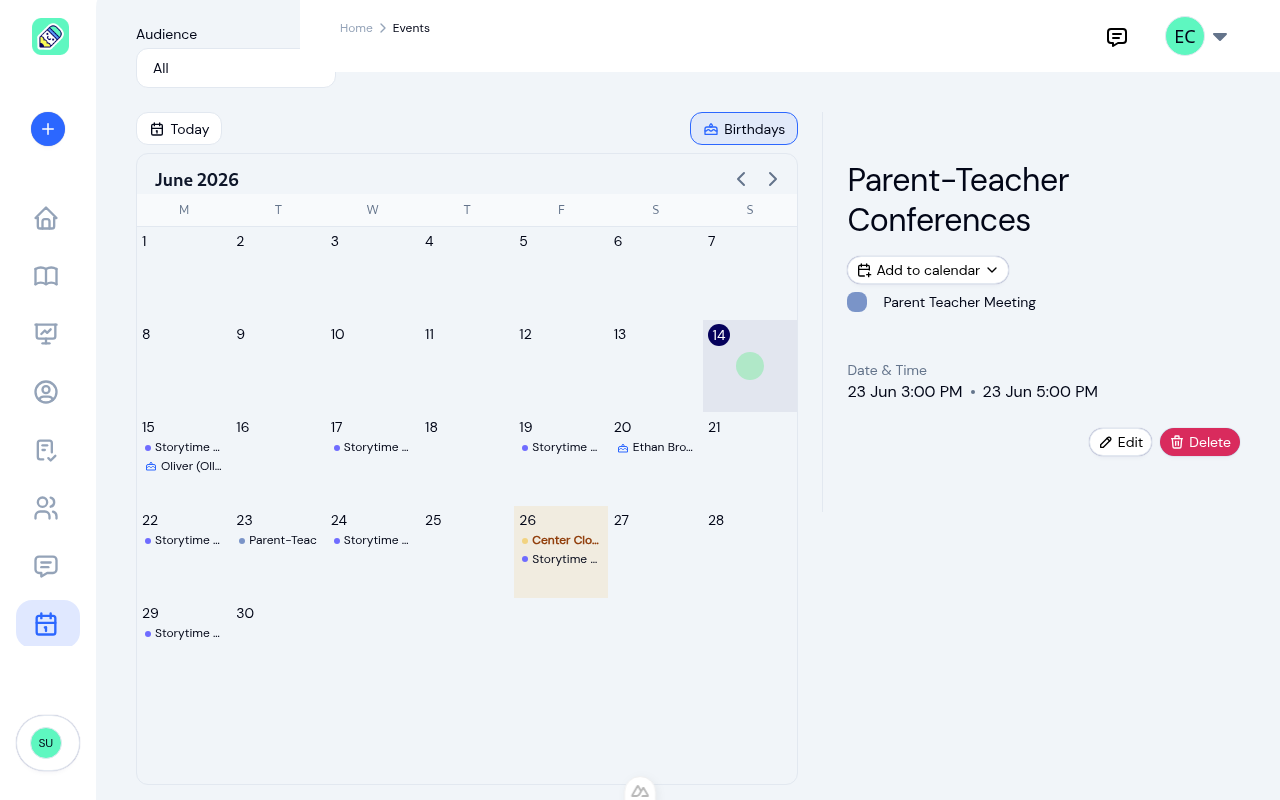This screenshot has width=1280, height=800.
Task: Open the messages icon in top bar
Action: pos(1117,37)
